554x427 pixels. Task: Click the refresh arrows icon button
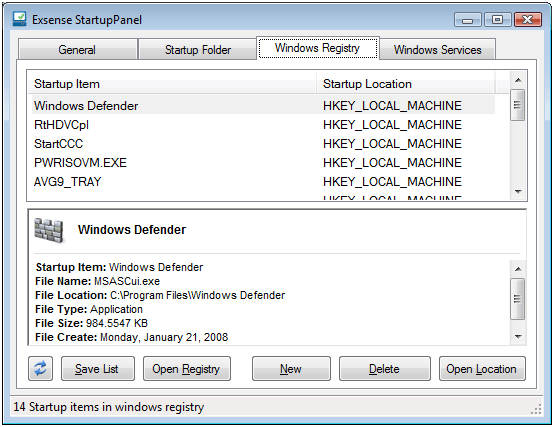click(40, 369)
